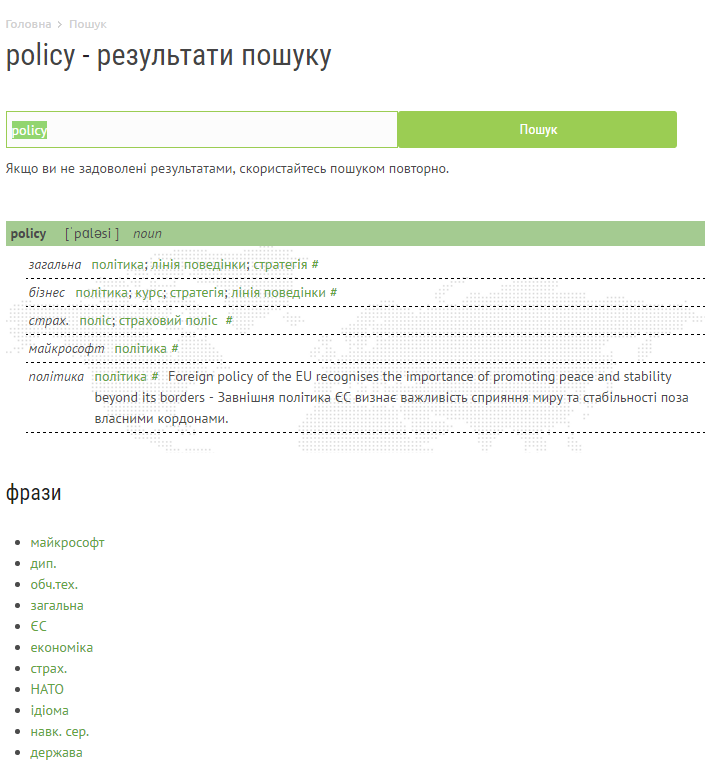Viewport: 710px width, 771px height.
Task: Click the 'поліс' link in the страх. row
Action: coord(96,321)
